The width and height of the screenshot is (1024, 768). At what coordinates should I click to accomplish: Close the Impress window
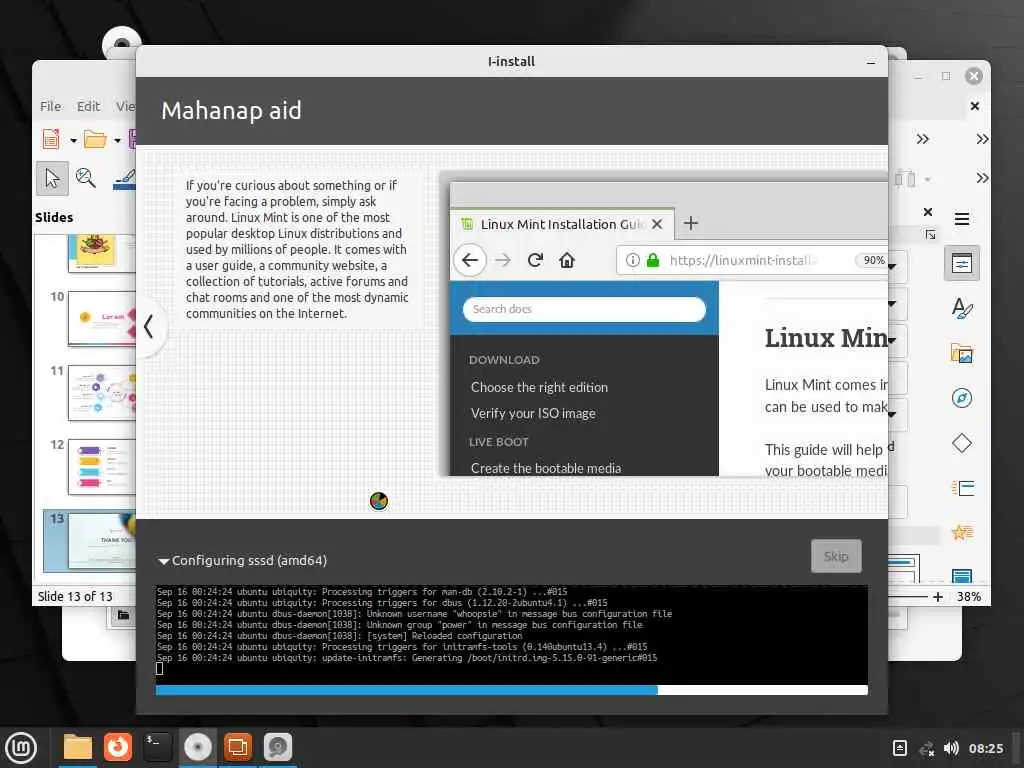(x=974, y=76)
